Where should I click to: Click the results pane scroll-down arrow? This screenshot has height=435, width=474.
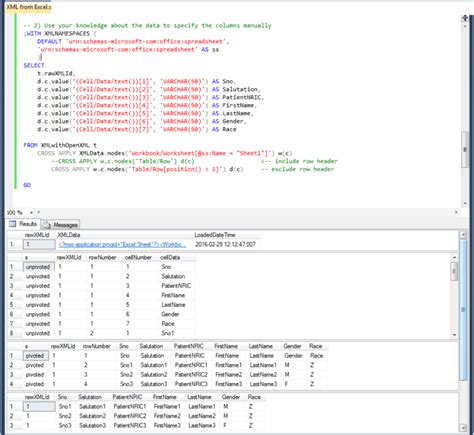click(463, 428)
